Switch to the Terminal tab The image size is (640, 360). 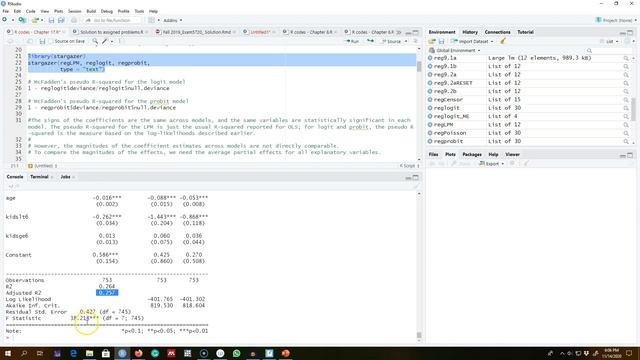39,177
